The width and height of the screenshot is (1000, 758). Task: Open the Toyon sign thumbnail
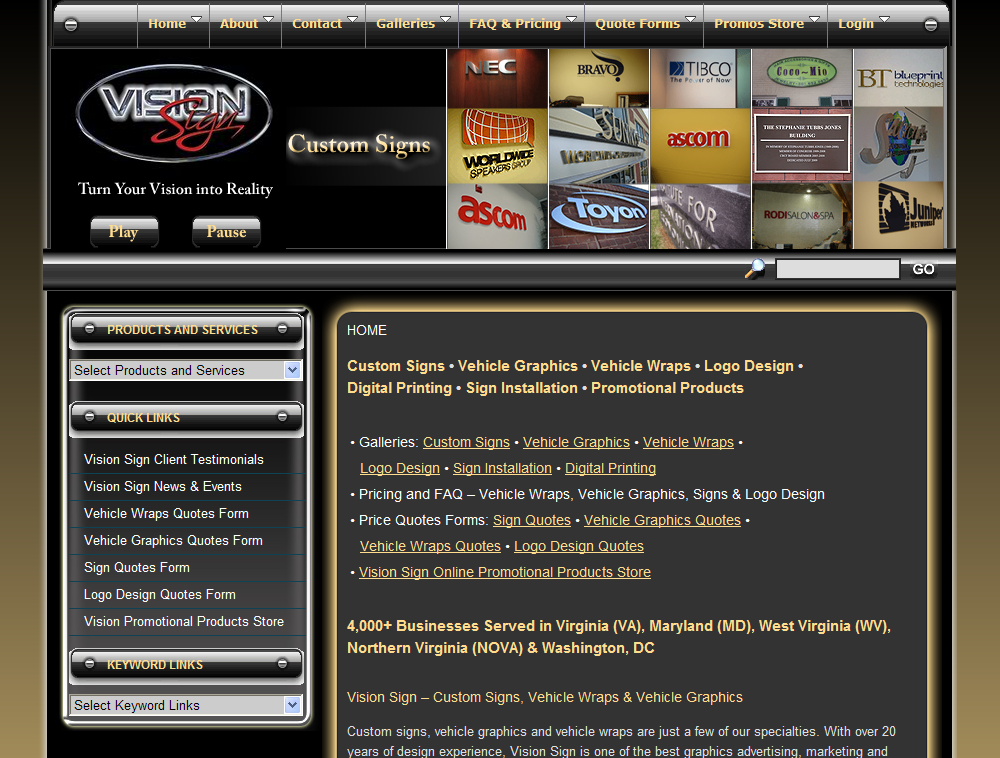tap(599, 215)
